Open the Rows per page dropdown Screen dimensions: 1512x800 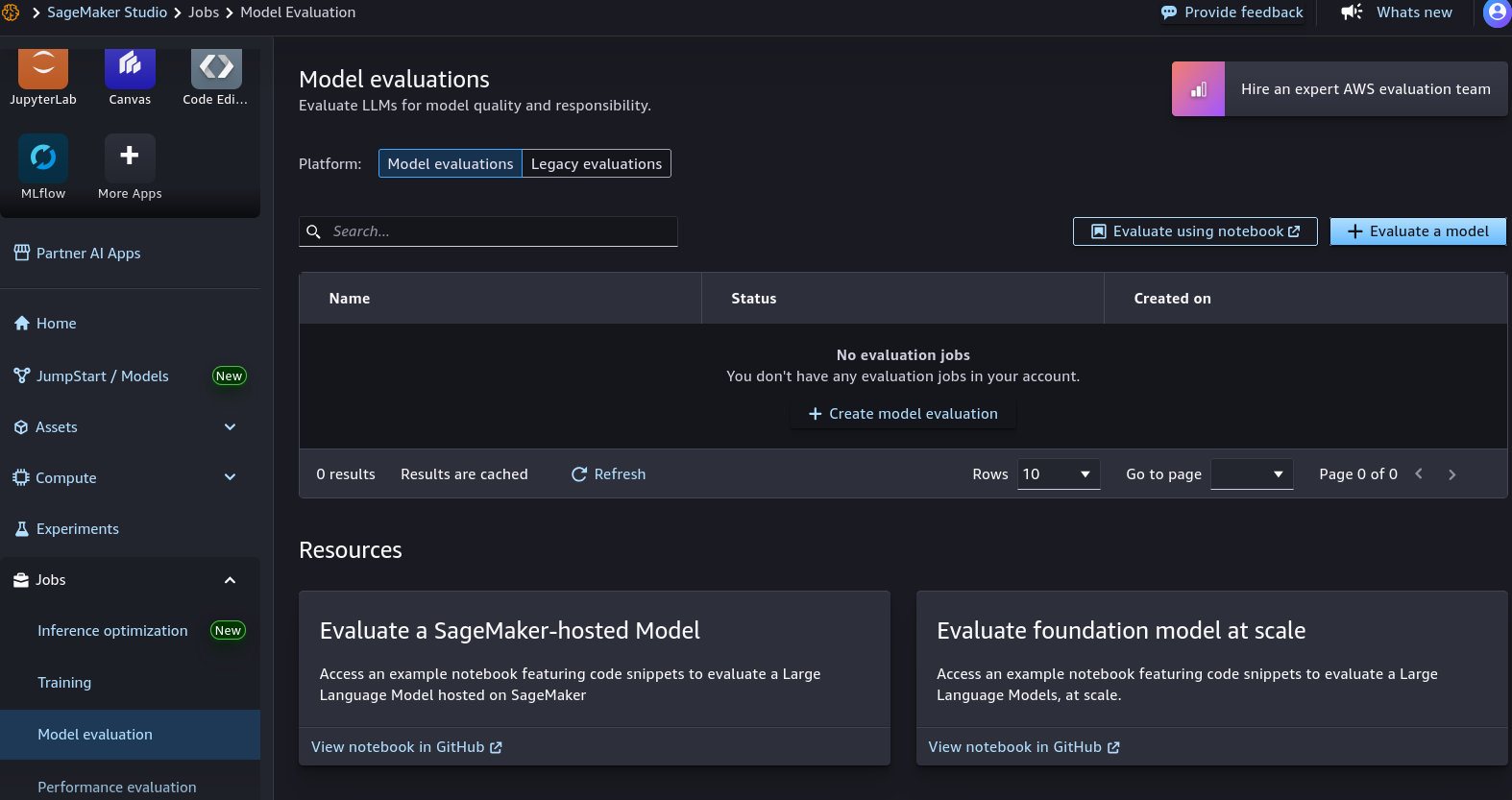[1059, 474]
